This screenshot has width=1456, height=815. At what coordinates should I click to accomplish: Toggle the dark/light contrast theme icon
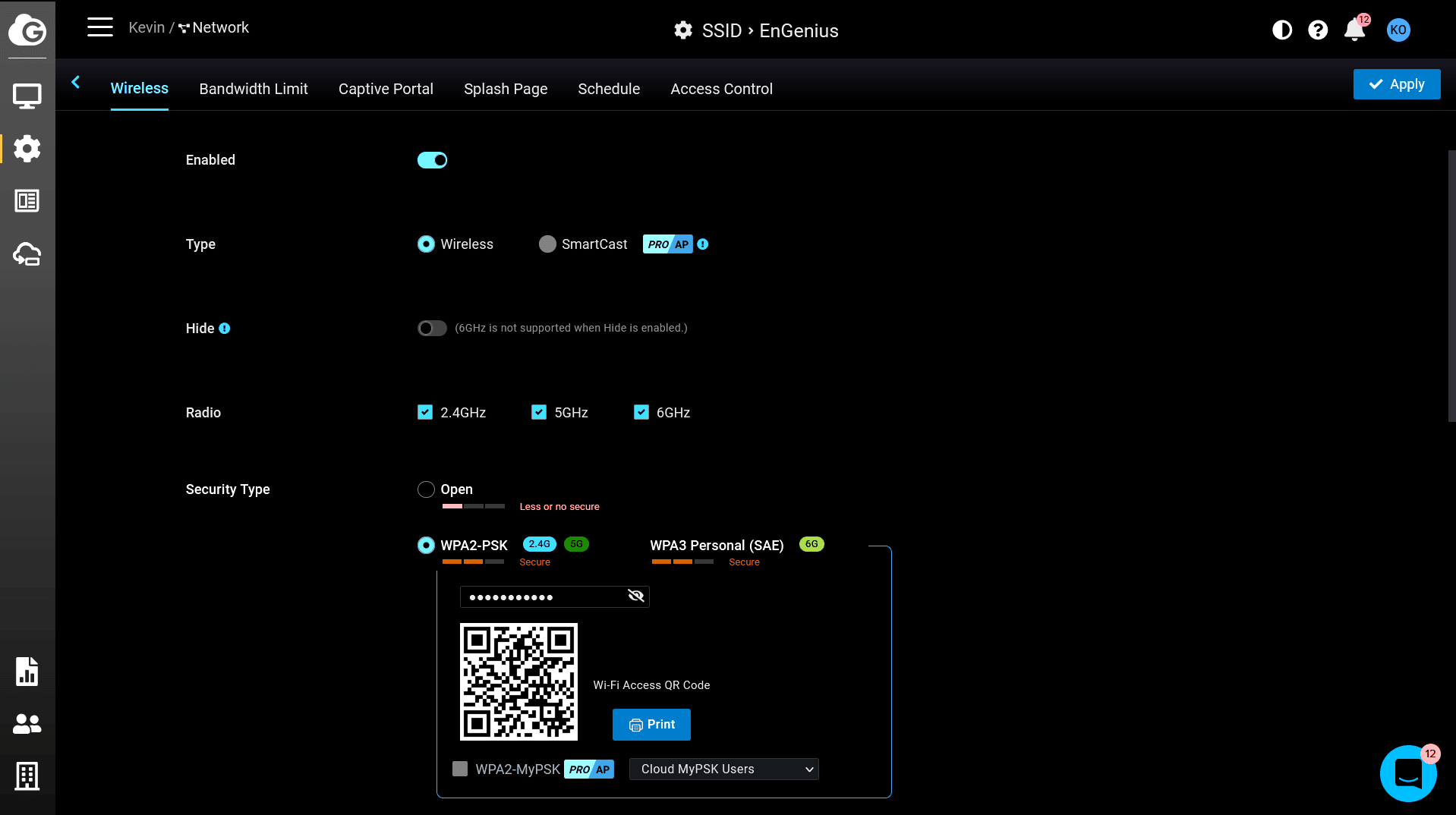(1282, 30)
